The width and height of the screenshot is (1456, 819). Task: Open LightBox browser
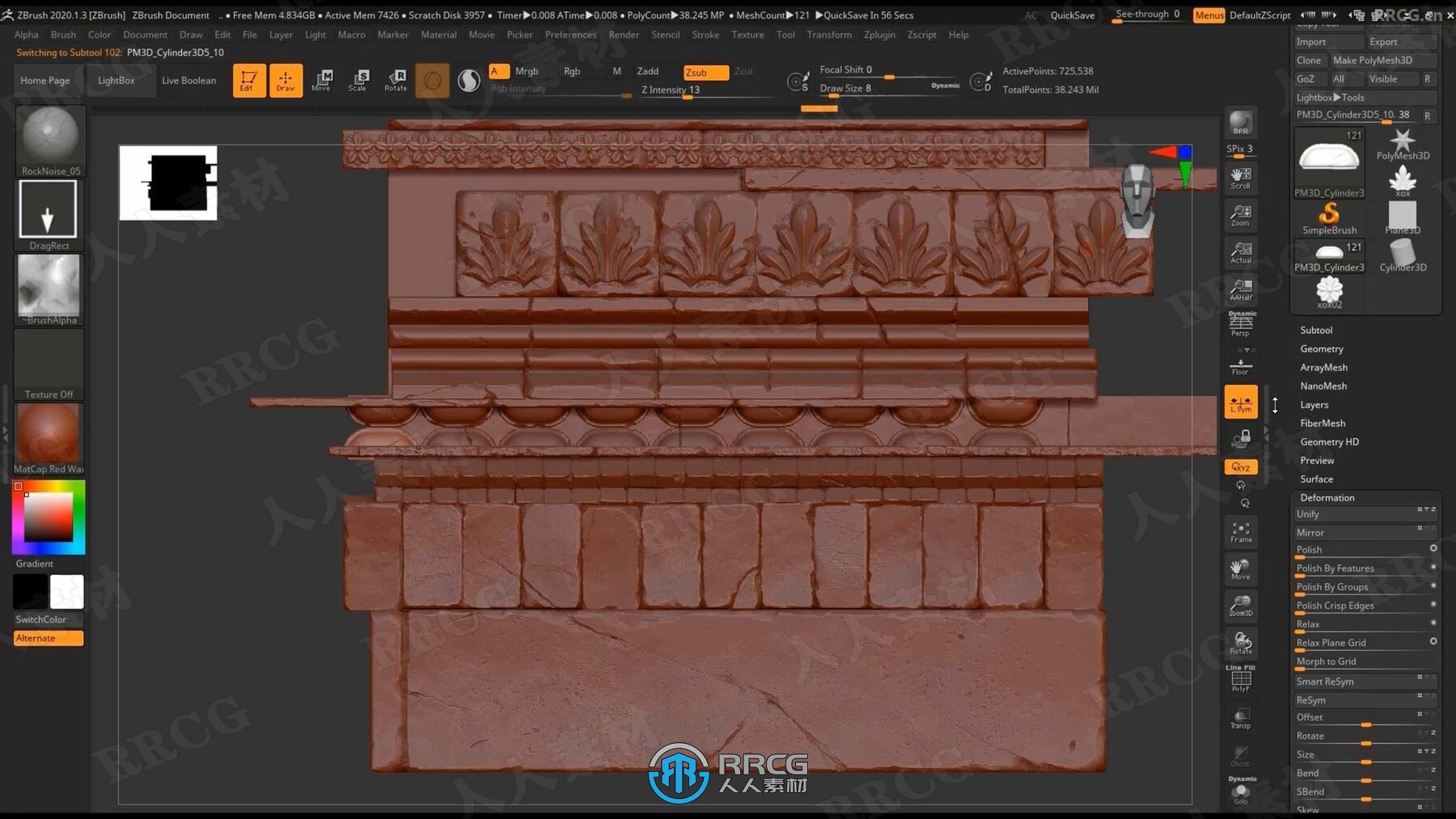tap(116, 80)
